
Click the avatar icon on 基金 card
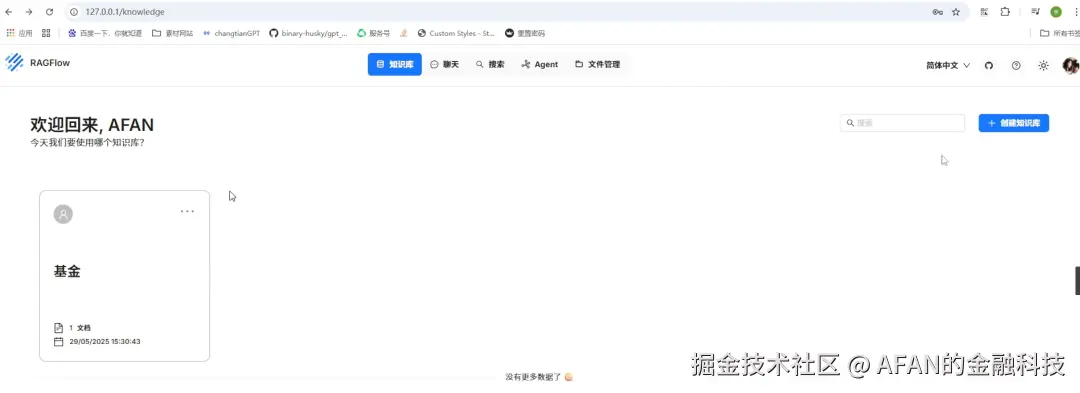63,214
